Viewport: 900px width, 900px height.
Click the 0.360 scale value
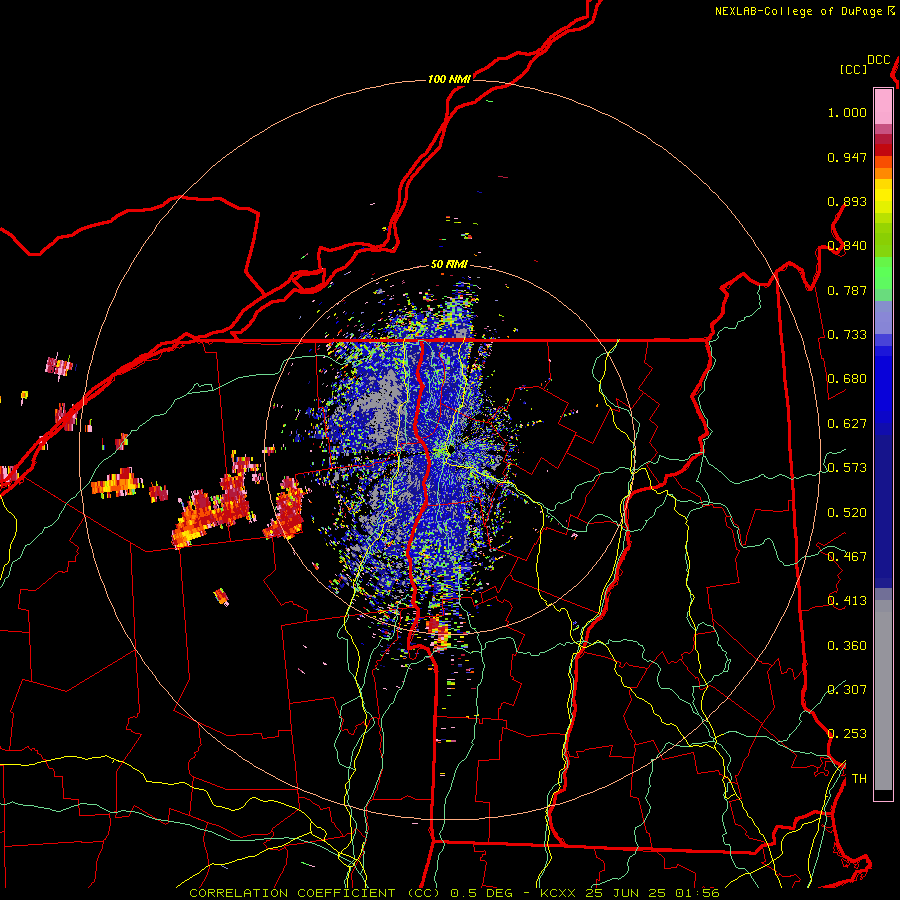(847, 646)
